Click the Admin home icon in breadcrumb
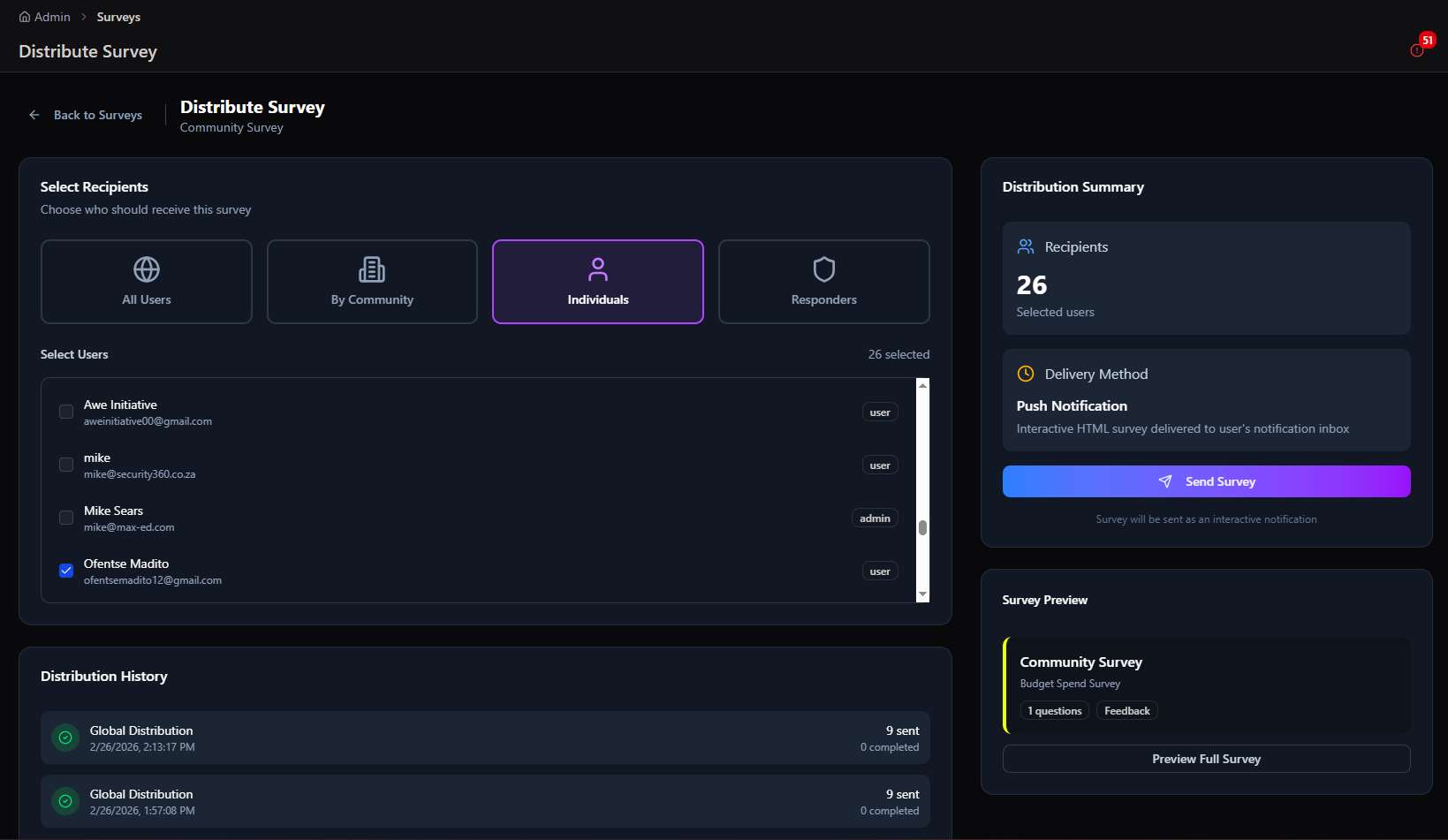 tap(25, 17)
